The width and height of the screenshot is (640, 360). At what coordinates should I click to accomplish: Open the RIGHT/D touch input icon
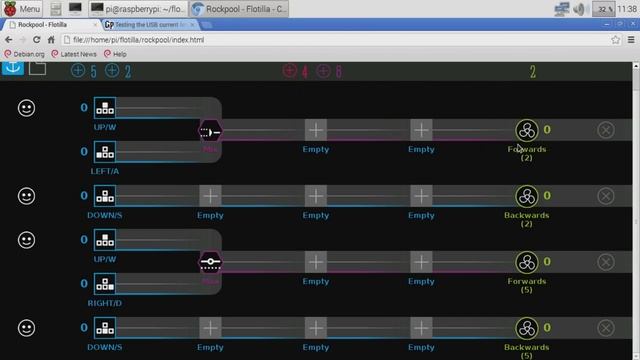pos(105,284)
